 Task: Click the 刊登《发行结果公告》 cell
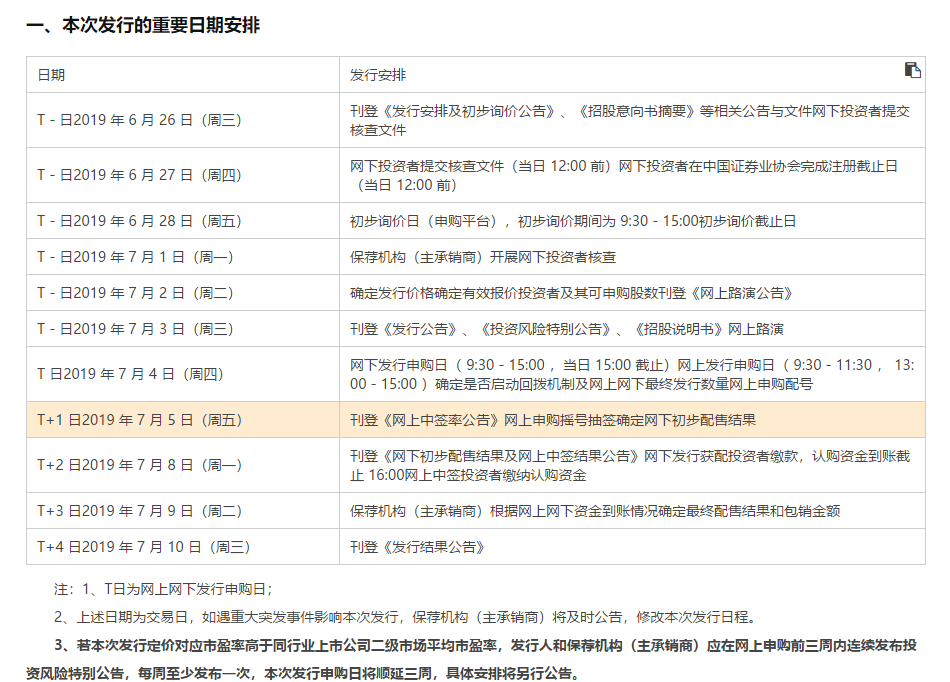(418, 547)
